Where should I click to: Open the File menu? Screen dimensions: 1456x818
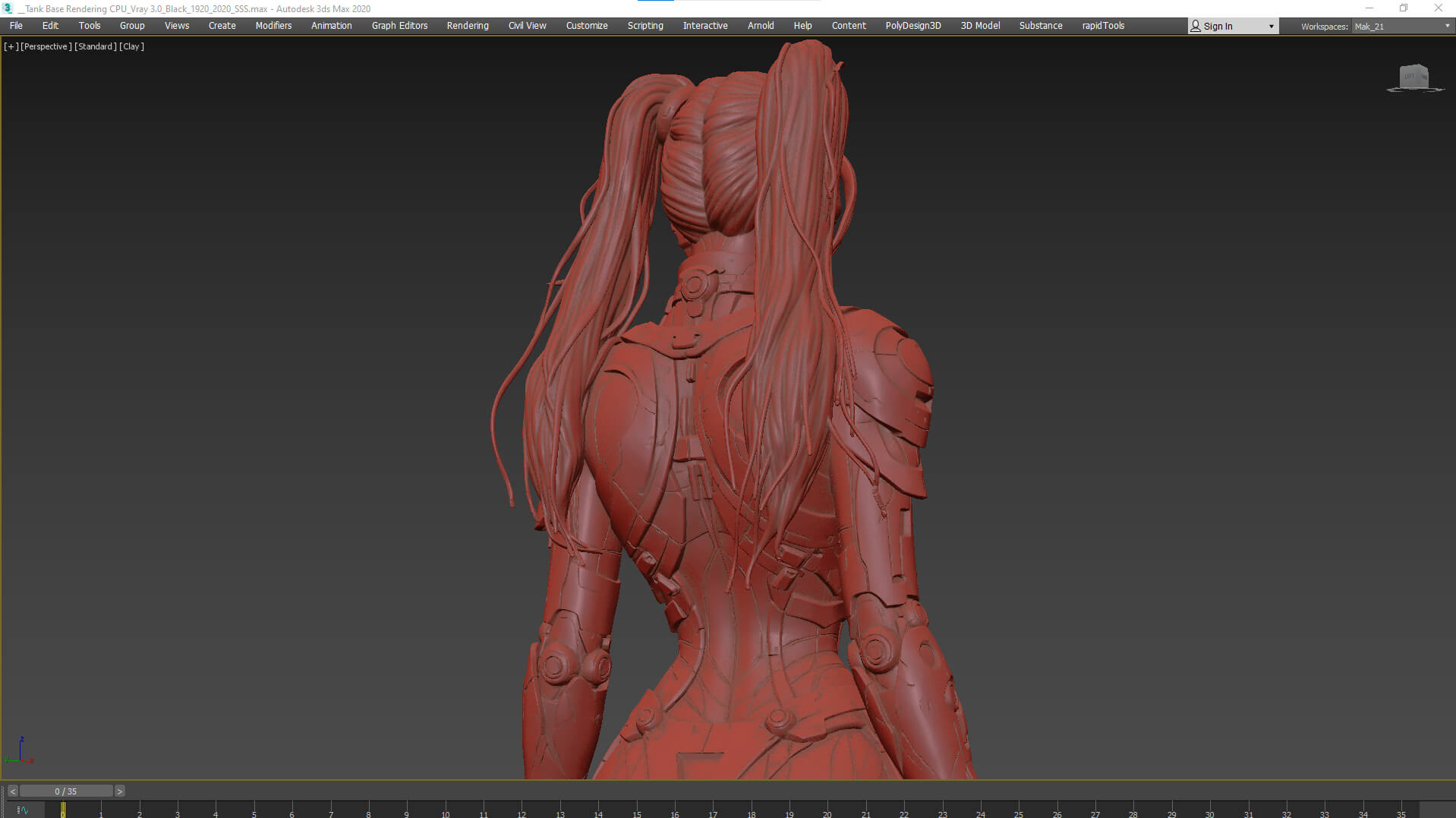pos(16,26)
